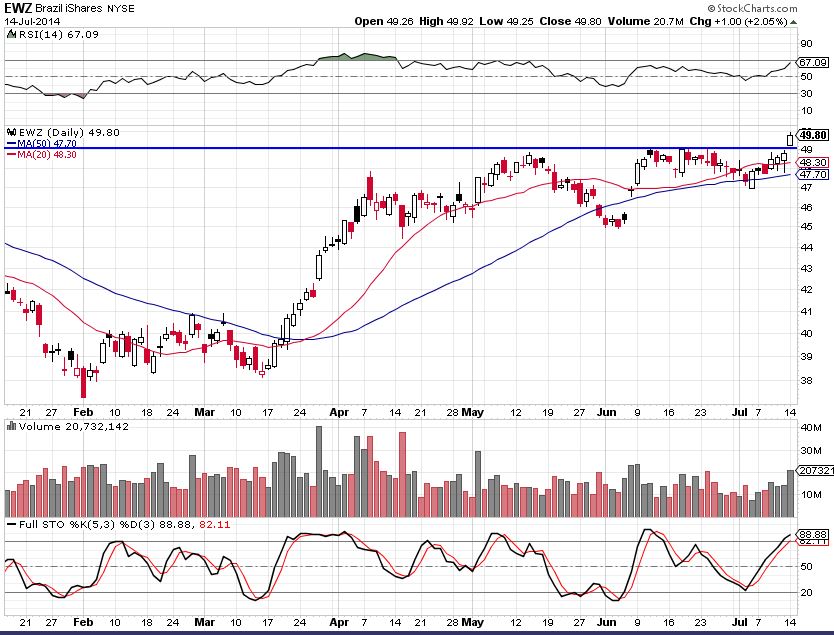Viewport: 834px width, 635px height.
Task: Click the 47.70 moving average price tag
Action: point(813,174)
